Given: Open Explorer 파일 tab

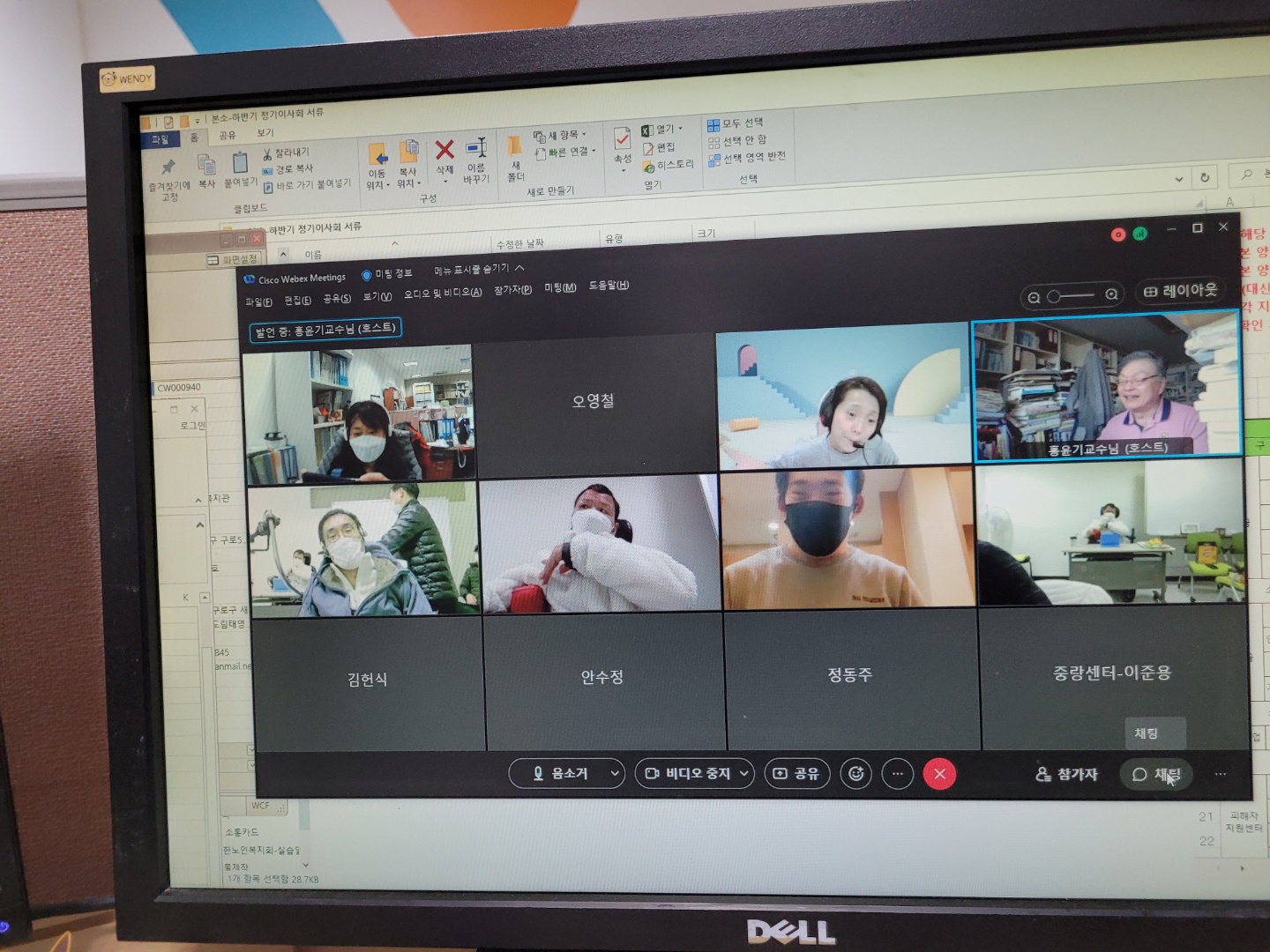Looking at the screenshot, I should click(x=161, y=139).
